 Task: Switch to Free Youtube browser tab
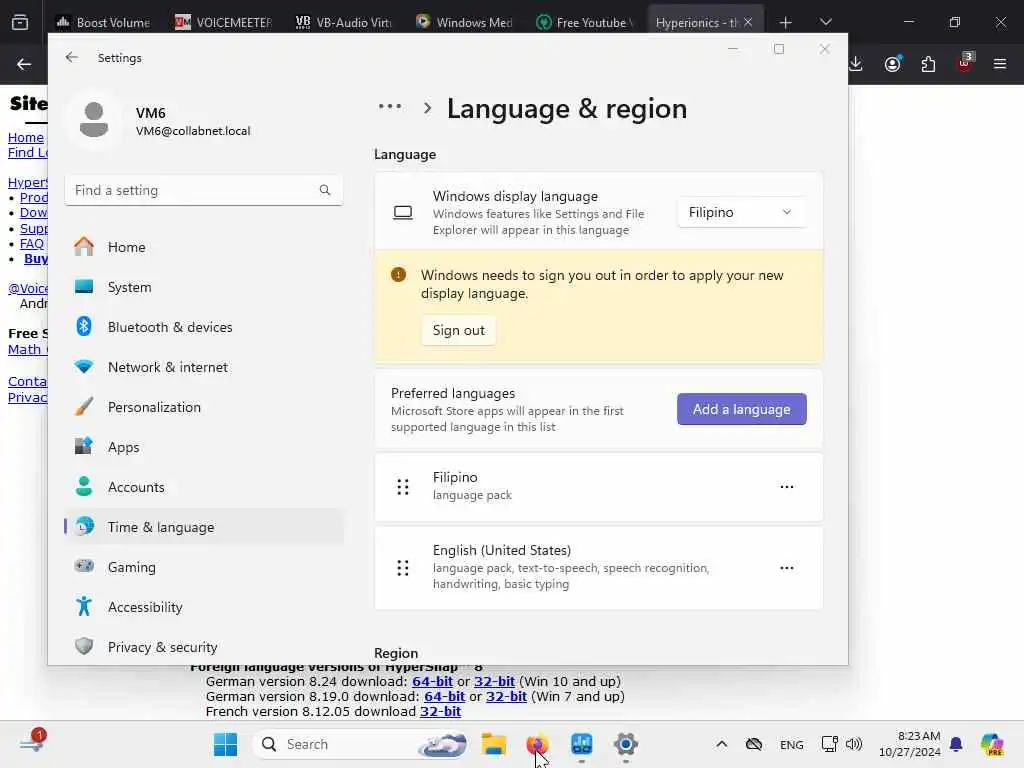[584, 22]
